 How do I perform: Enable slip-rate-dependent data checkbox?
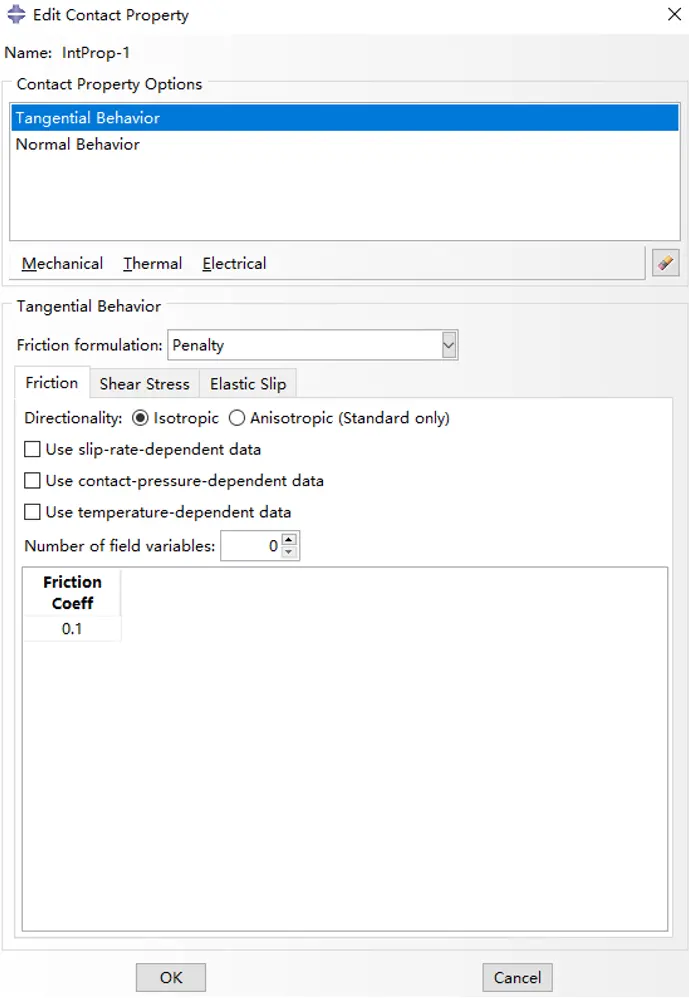point(32,449)
